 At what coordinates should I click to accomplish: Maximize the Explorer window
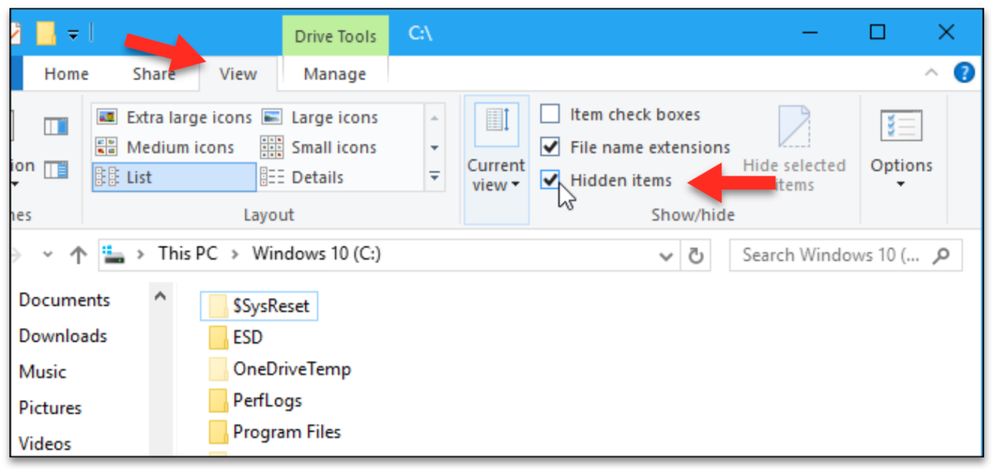pyautogui.click(x=877, y=32)
